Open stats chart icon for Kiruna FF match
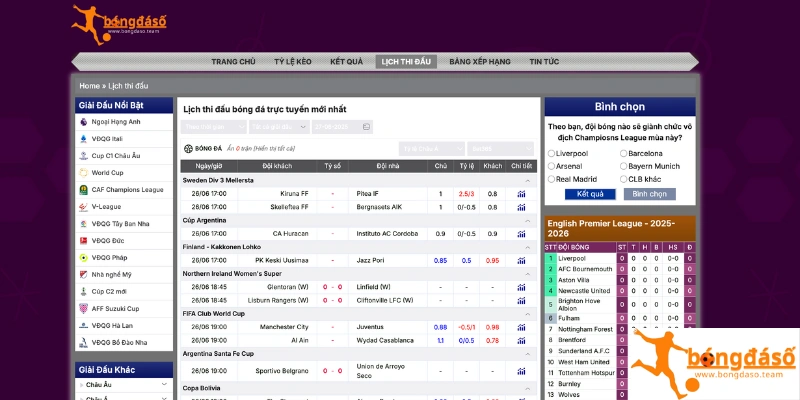The width and height of the screenshot is (800, 400). pos(521,193)
